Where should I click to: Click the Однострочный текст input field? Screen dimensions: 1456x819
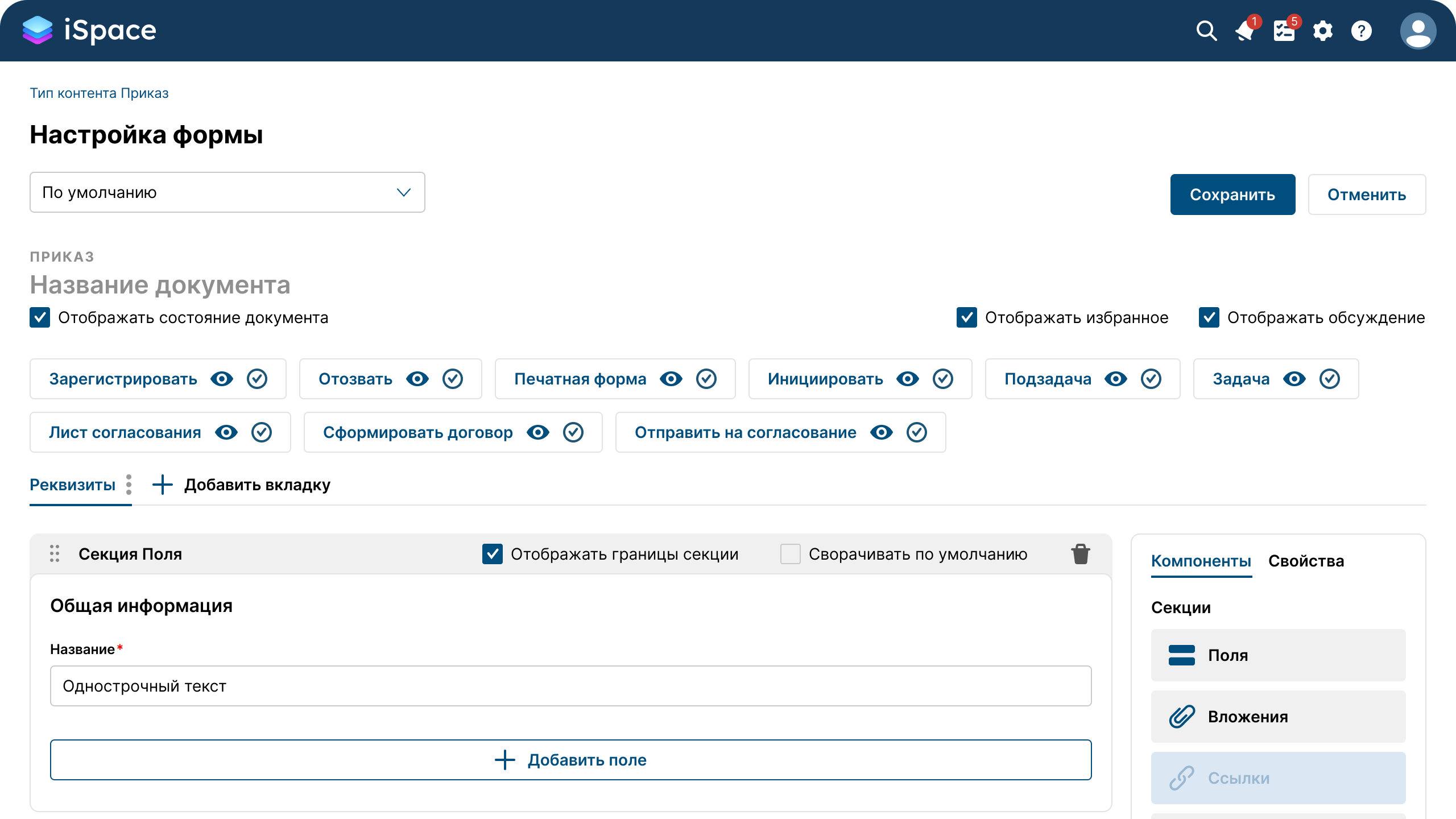point(571,686)
